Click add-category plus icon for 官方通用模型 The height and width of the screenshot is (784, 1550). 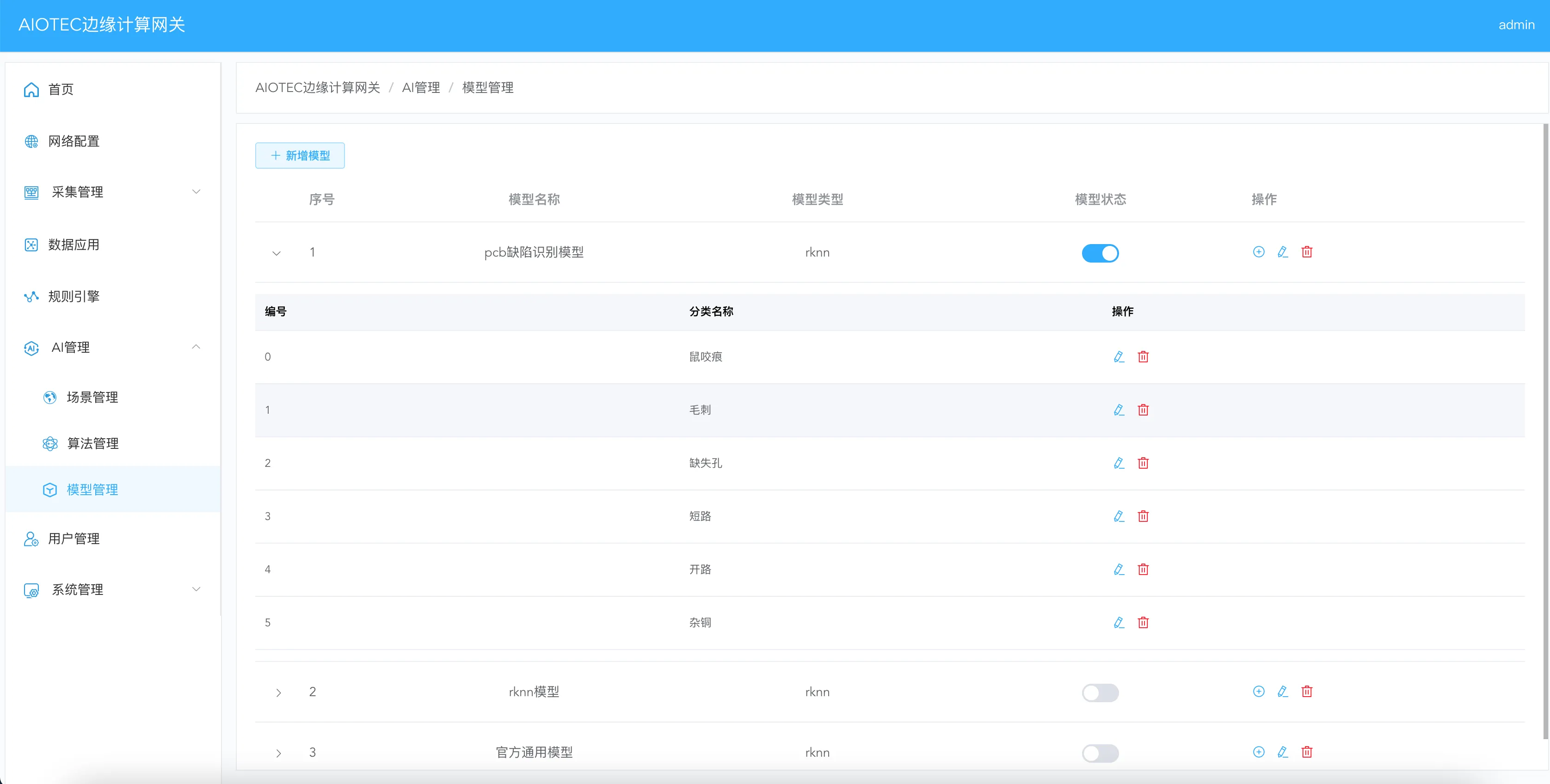coord(1258,752)
